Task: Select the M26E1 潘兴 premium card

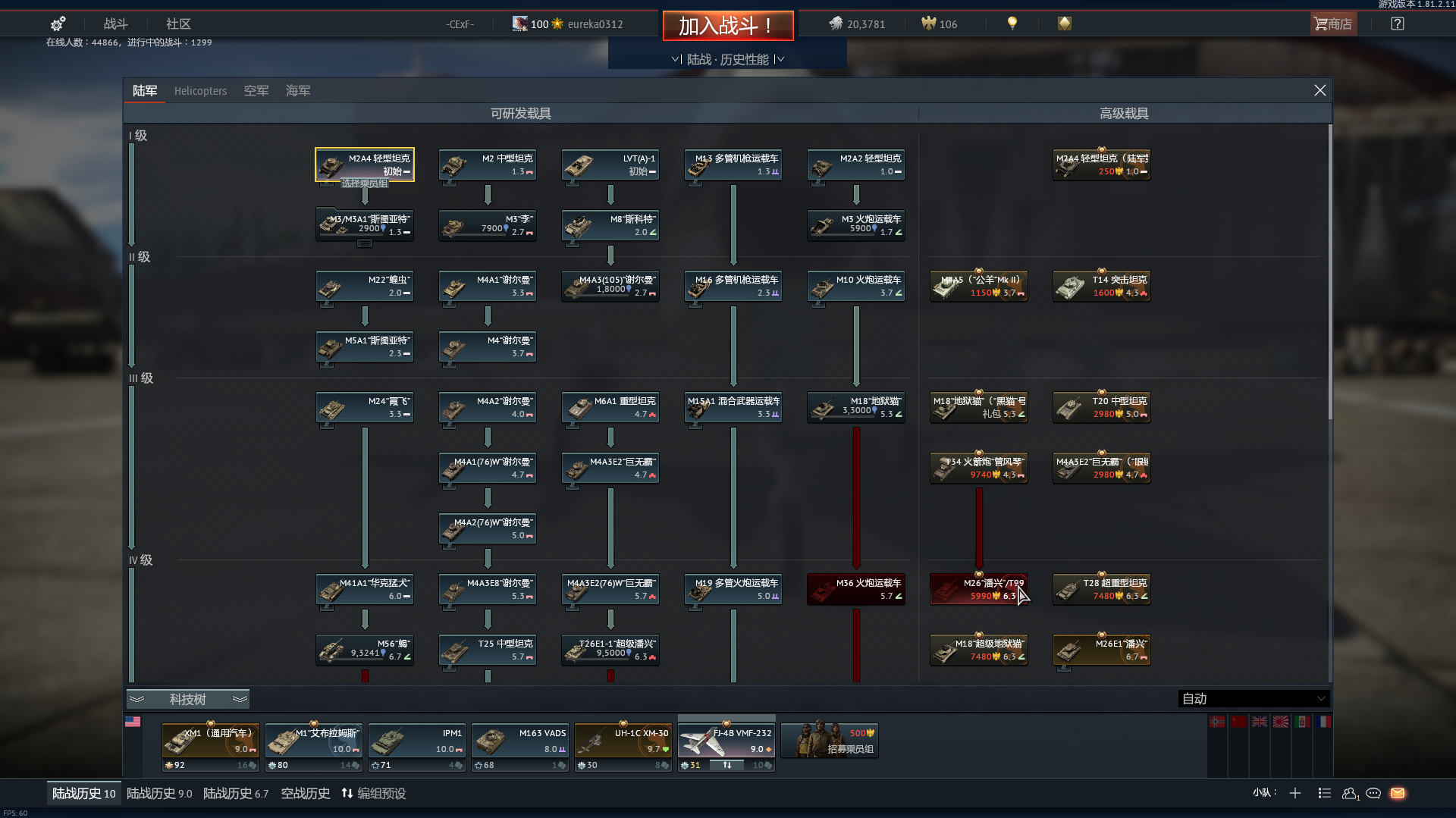Action: (1102, 650)
